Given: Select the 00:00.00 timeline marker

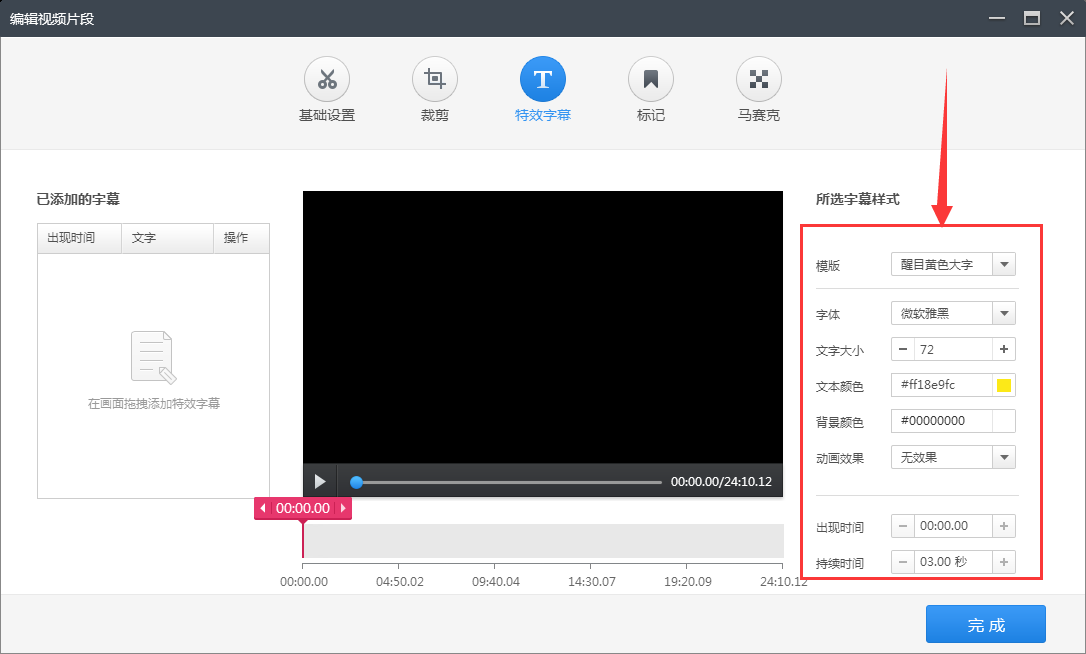Looking at the screenshot, I should (302, 508).
